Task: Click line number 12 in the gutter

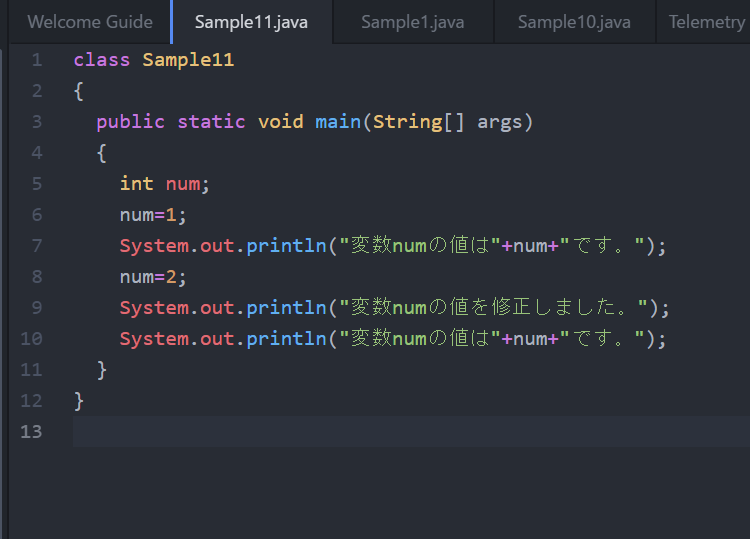Action: [32, 401]
